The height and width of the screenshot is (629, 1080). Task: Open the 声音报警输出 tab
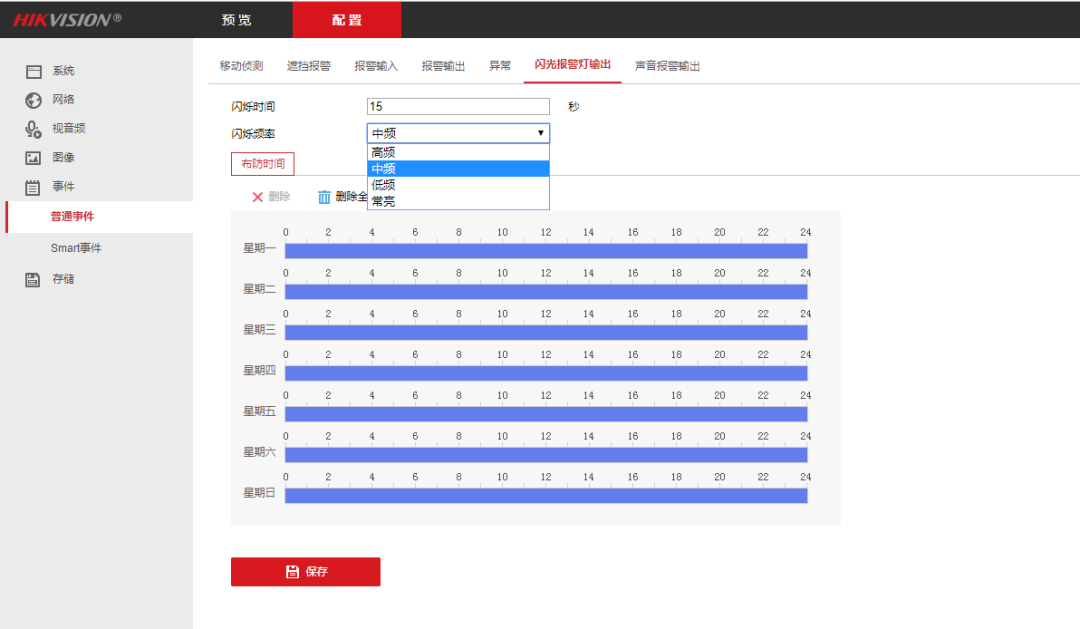pos(668,64)
